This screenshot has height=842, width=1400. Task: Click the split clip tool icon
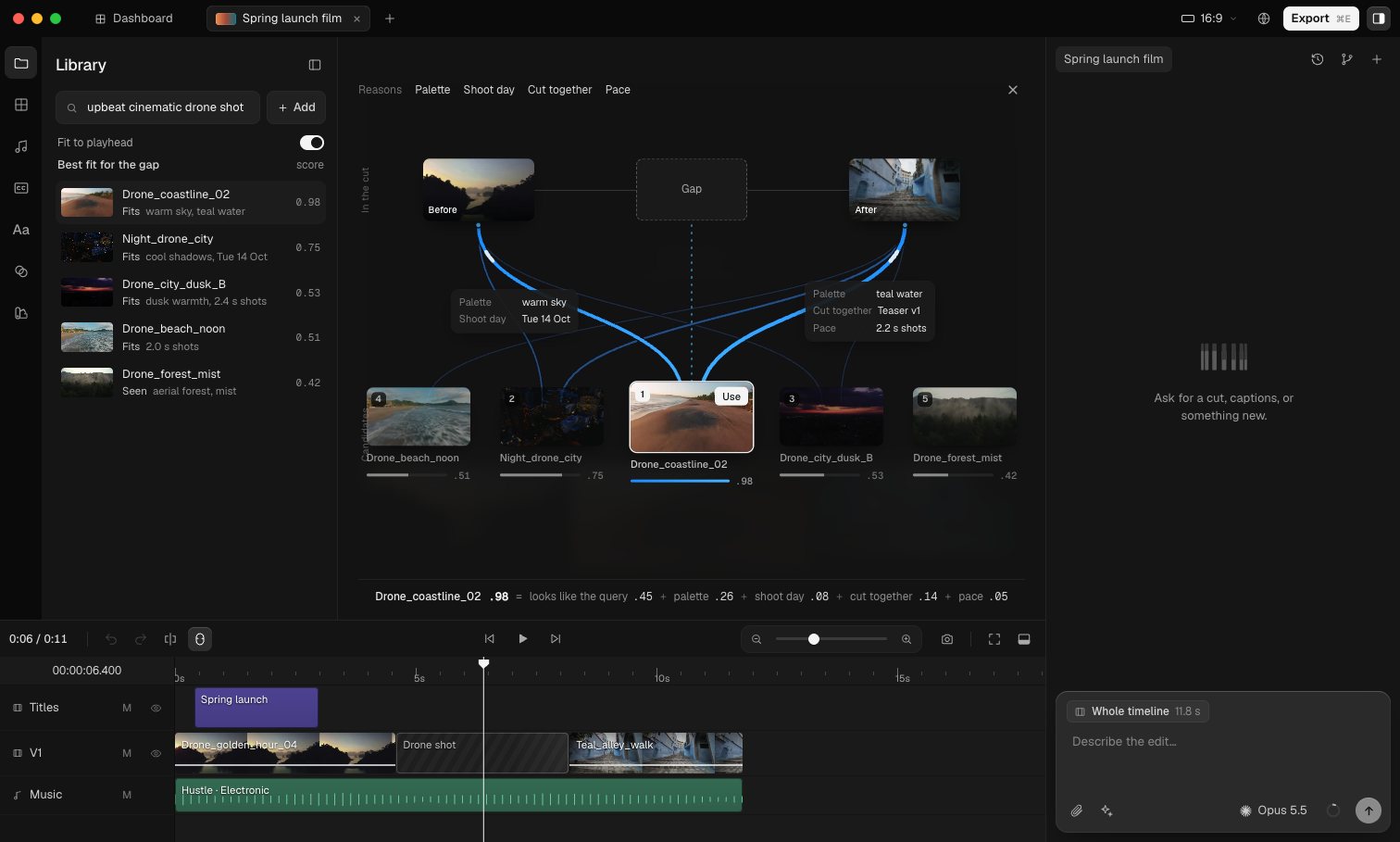point(170,639)
